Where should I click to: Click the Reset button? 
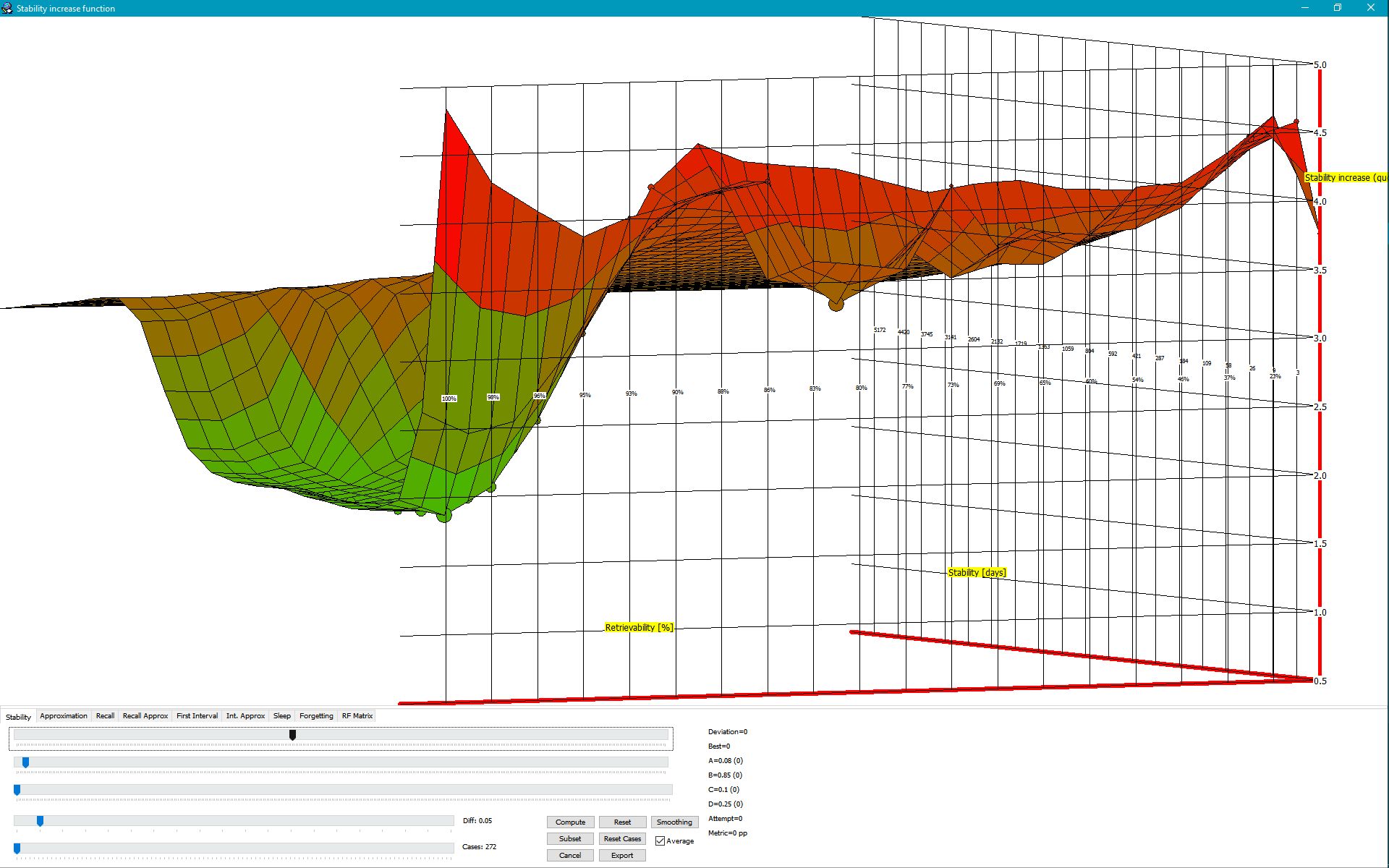pyautogui.click(x=622, y=822)
